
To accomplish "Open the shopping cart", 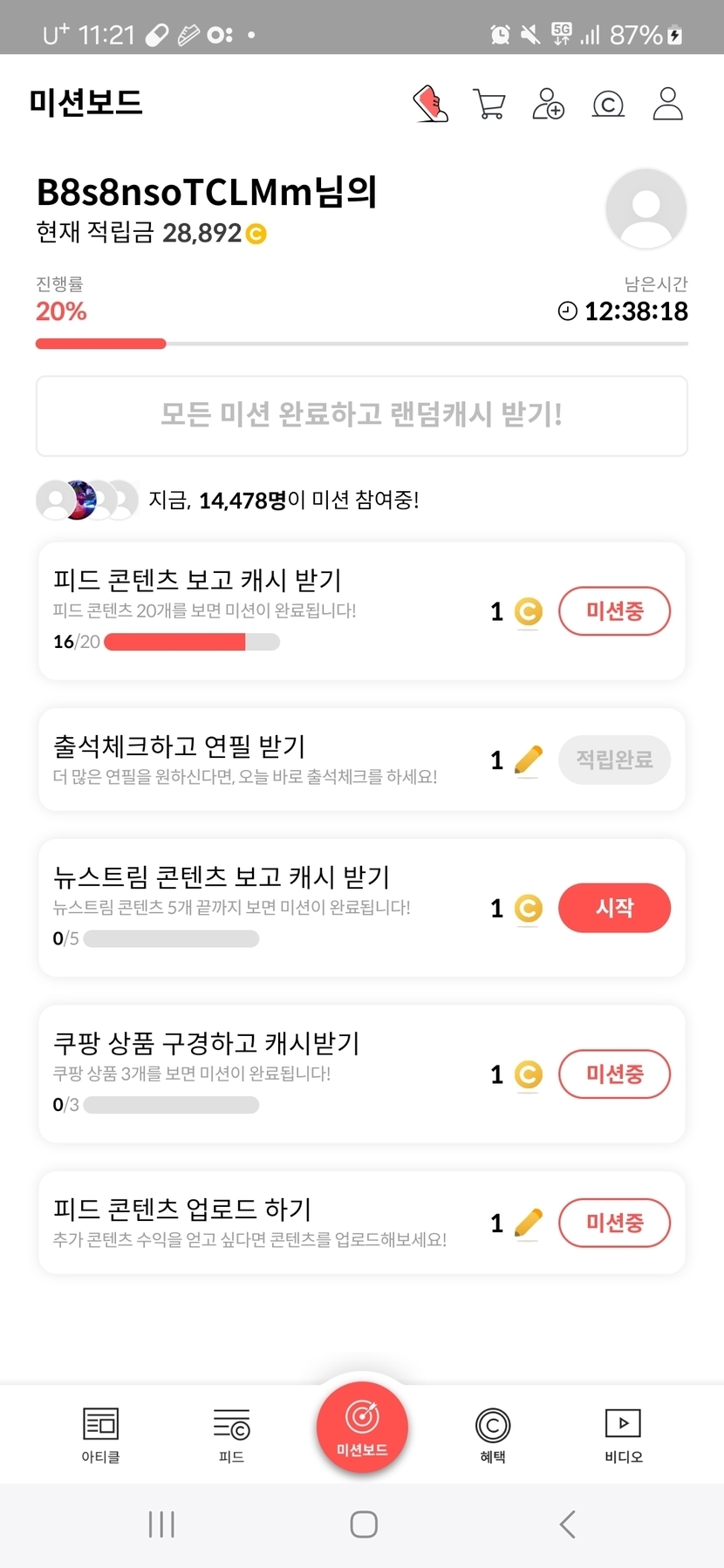I will click(488, 104).
